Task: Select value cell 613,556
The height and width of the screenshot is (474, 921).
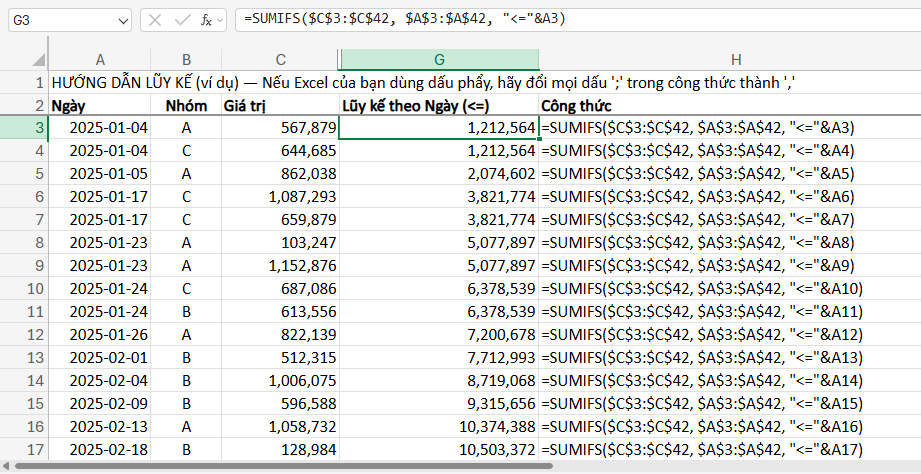Action: pyautogui.click(x=280, y=311)
